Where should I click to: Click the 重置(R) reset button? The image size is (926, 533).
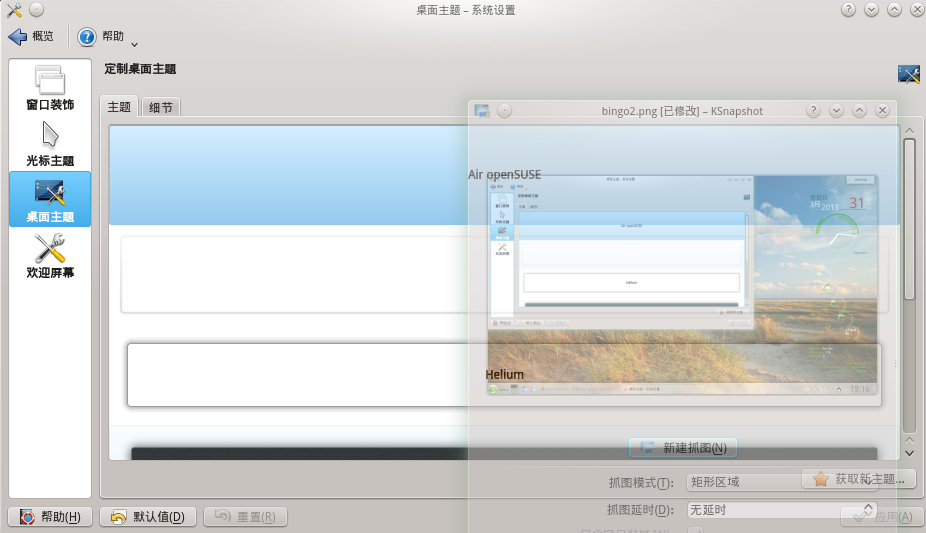(x=245, y=517)
